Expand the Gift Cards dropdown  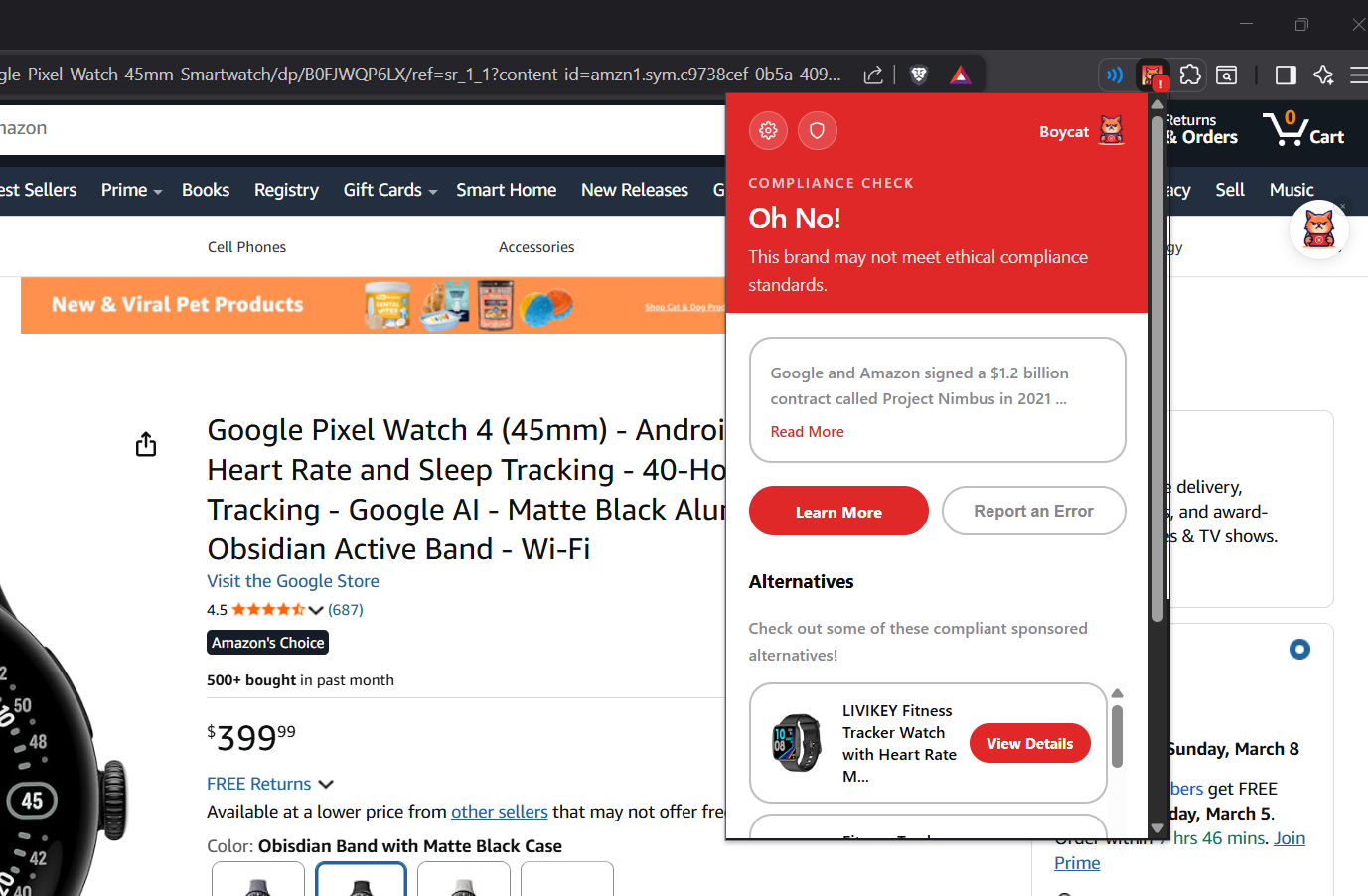pos(389,190)
